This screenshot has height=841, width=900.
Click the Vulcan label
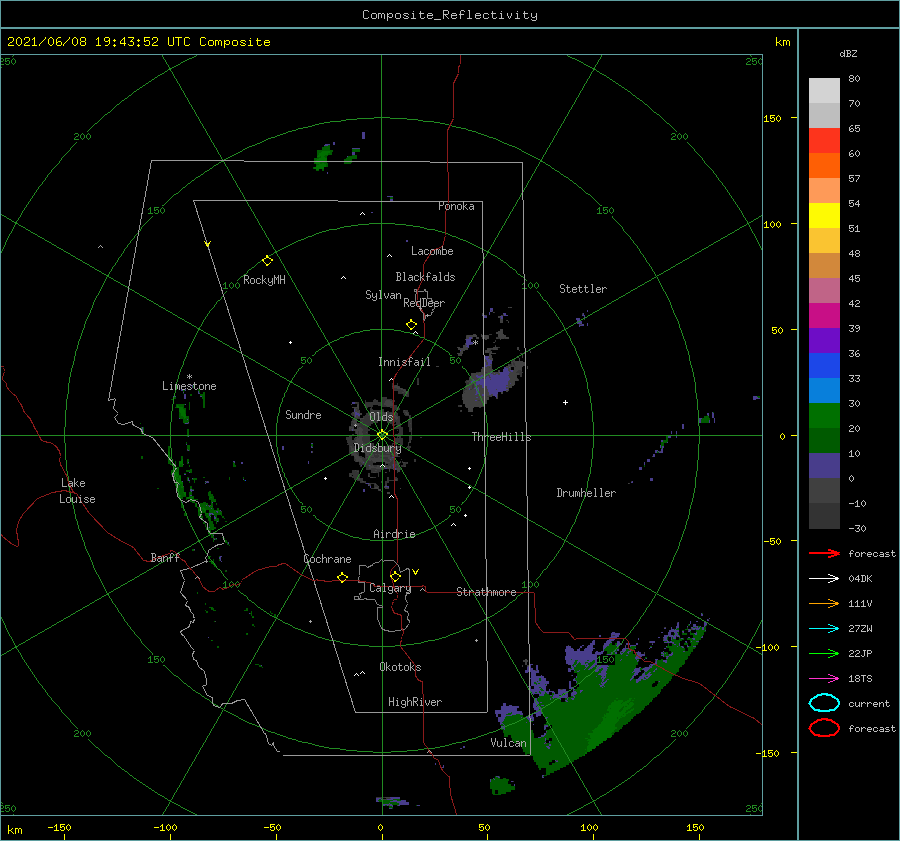508,743
